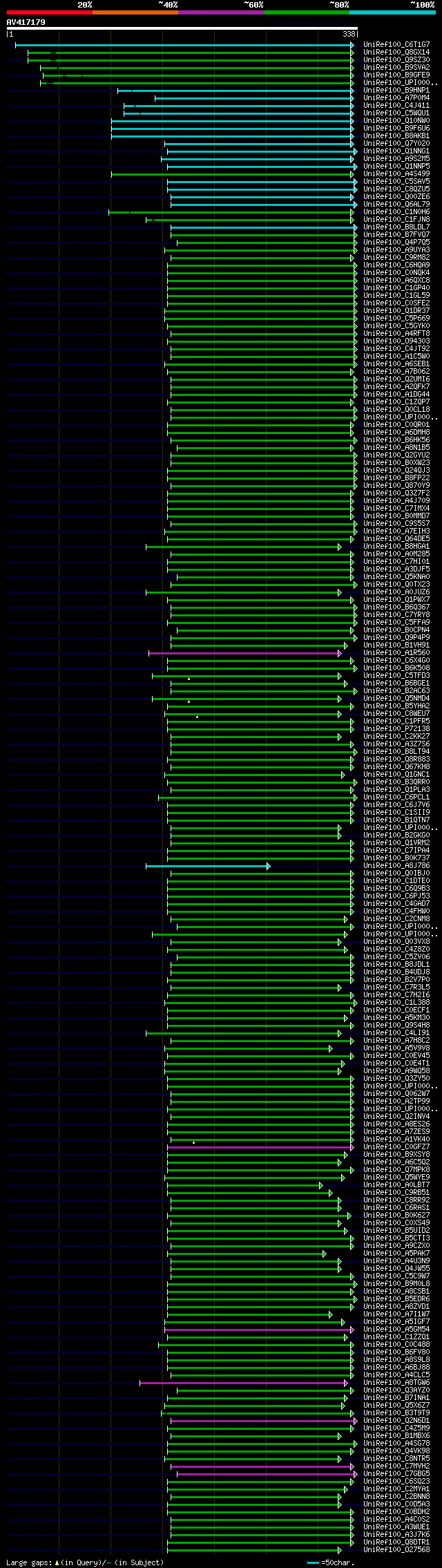
Task: Select label UniRef100_Q1GNC1
Action: (396, 775)
